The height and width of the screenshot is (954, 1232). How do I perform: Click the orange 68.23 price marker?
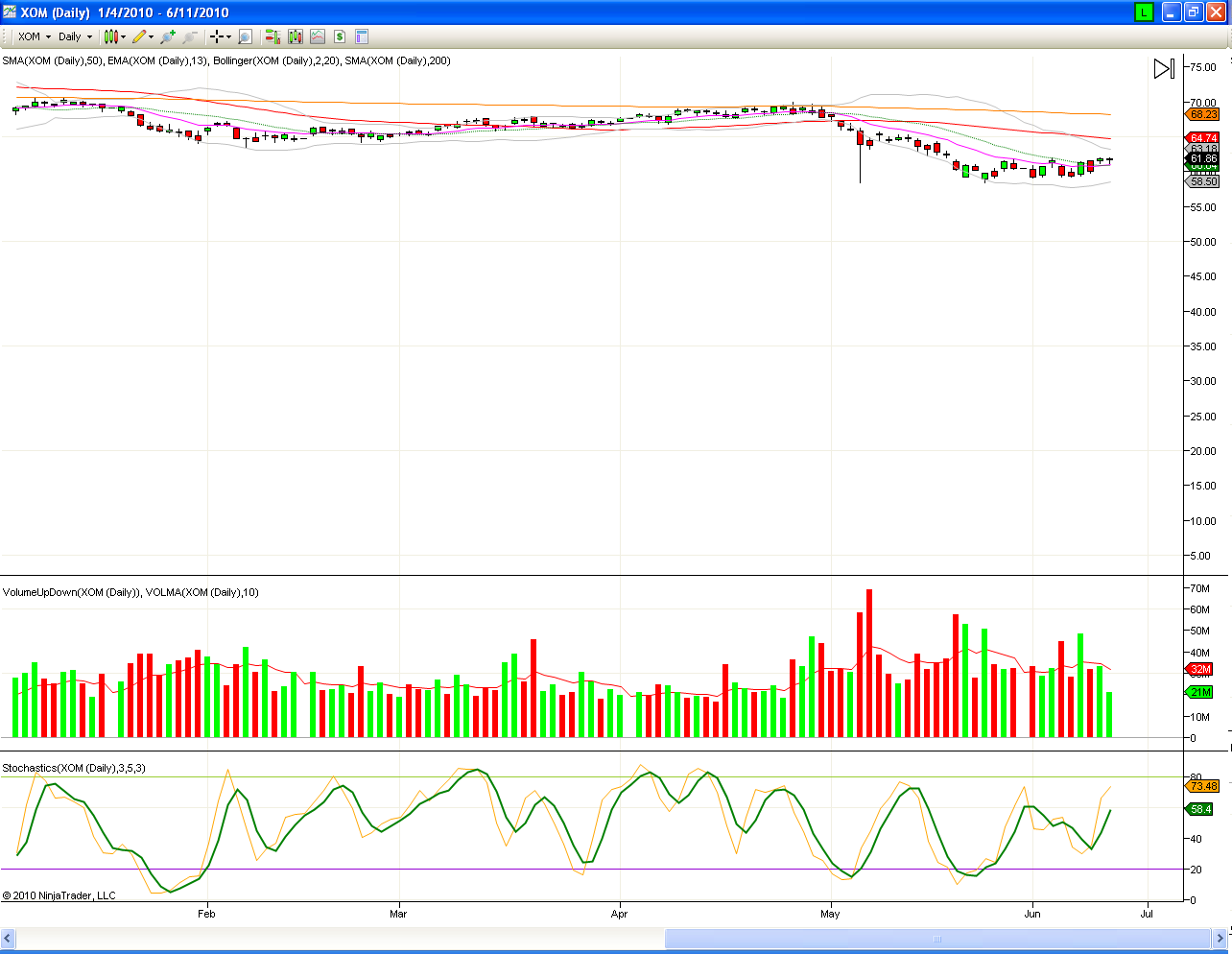tap(1203, 114)
